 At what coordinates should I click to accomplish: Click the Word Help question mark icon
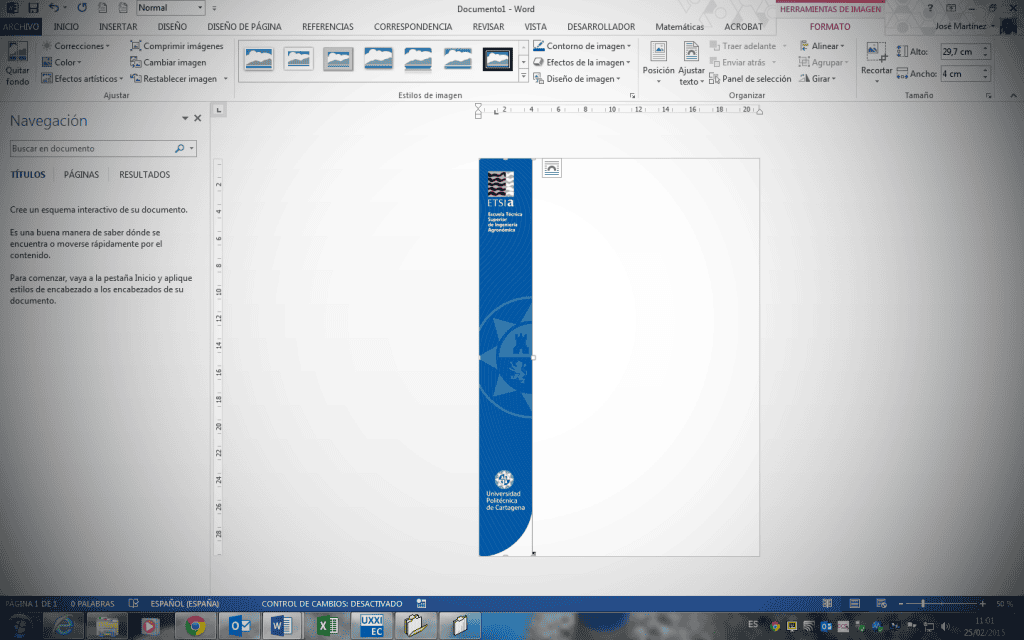pos(930,8)
